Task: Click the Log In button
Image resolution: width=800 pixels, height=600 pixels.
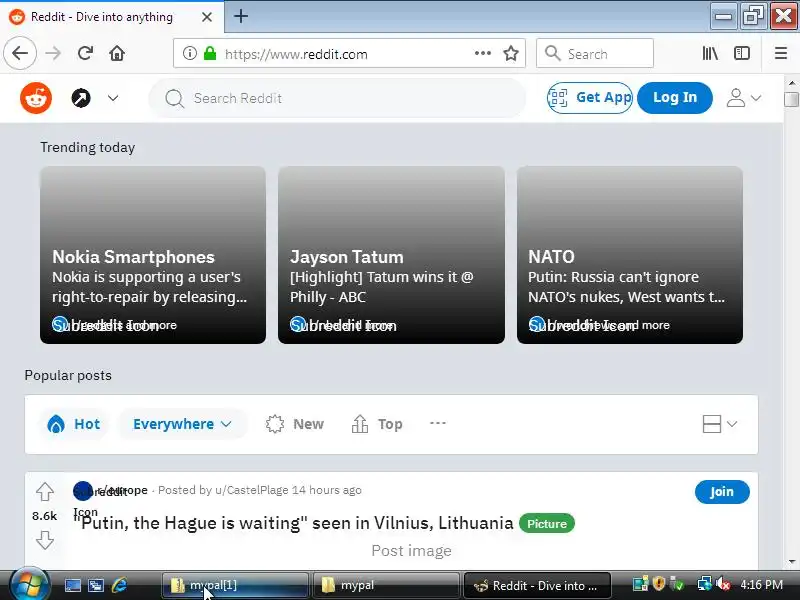Action: [674, 97]
